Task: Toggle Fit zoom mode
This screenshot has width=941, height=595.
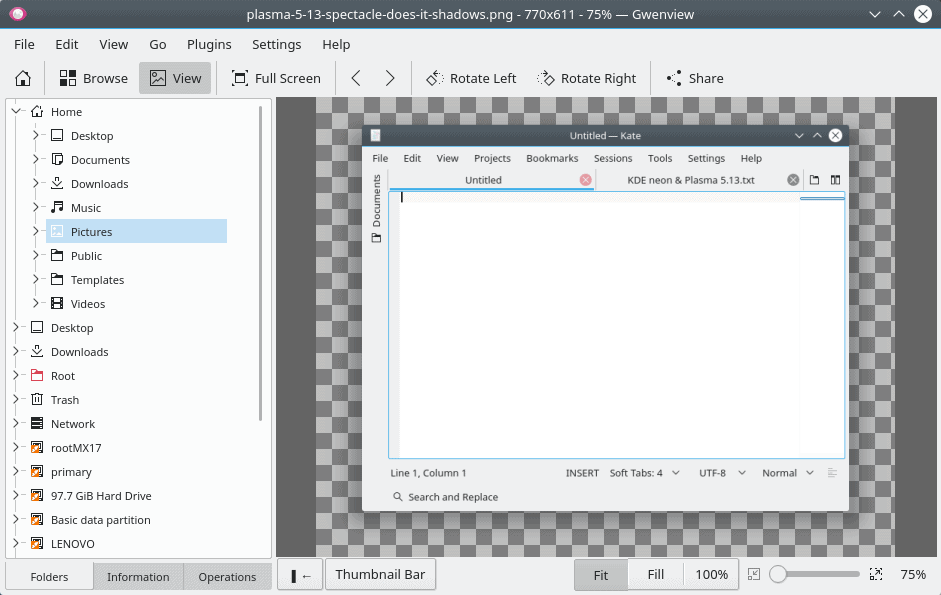Action: pos(601,575)
